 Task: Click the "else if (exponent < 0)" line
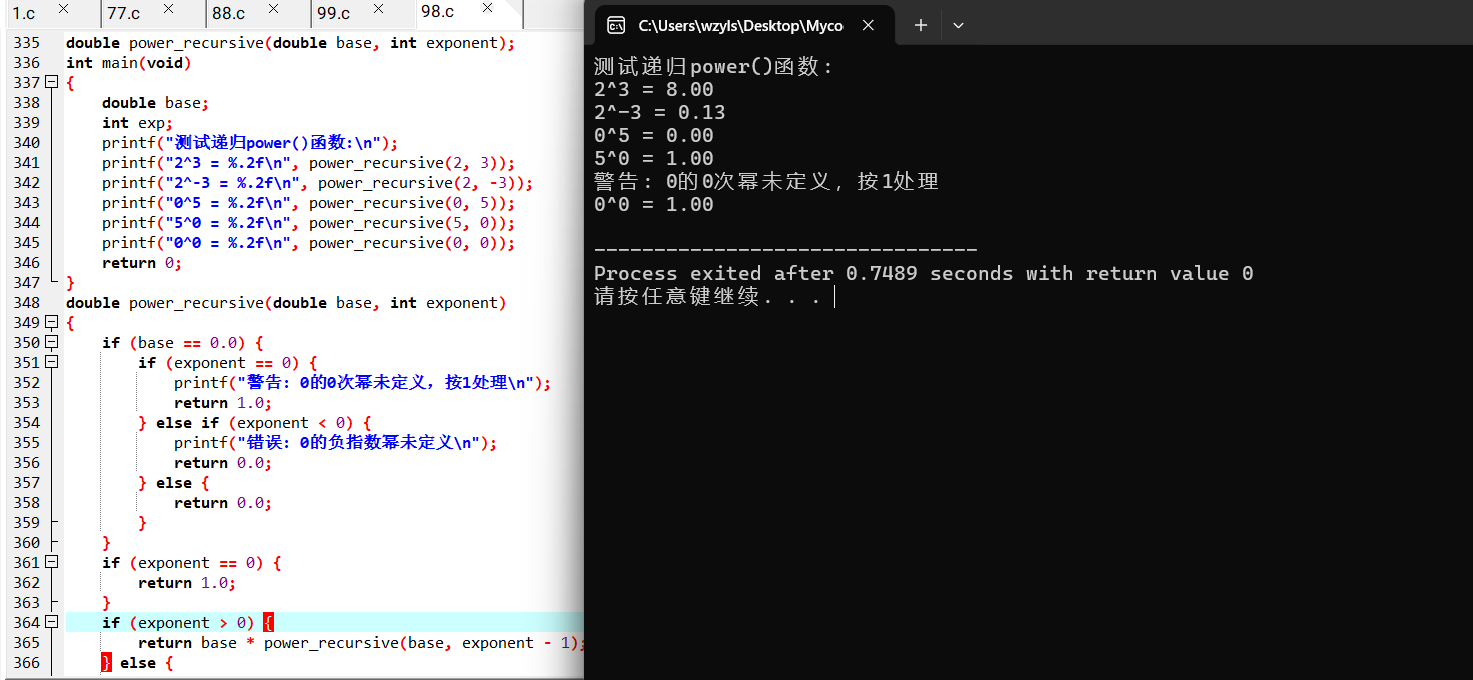(254, 423)
